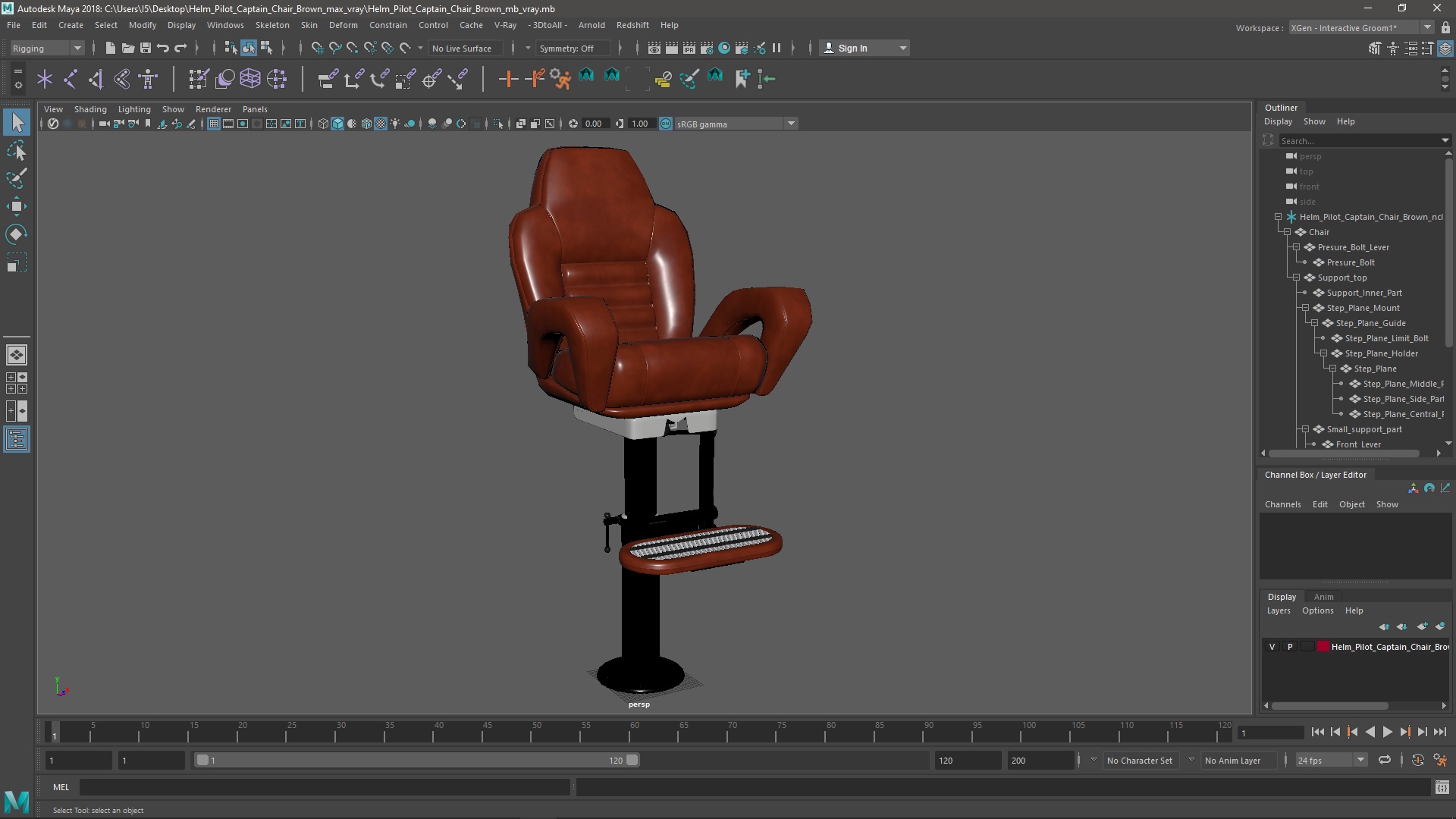The width and height of the screenshot is (1456, 819).
Task: Click the color swatch for Helm_Pilot layer
Action: click(x=1321, y=647)
